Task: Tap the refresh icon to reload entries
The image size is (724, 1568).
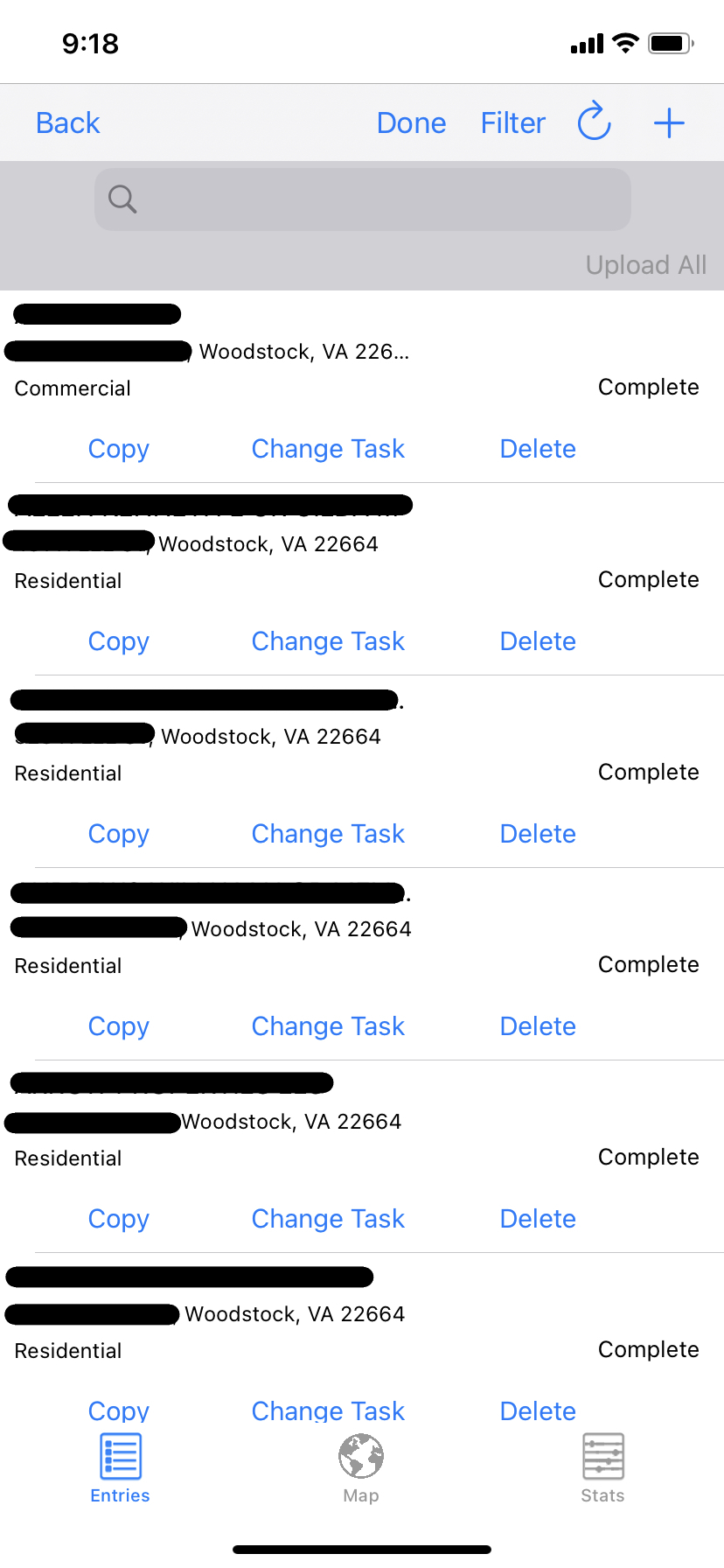Action: click(x=594, y=122)
